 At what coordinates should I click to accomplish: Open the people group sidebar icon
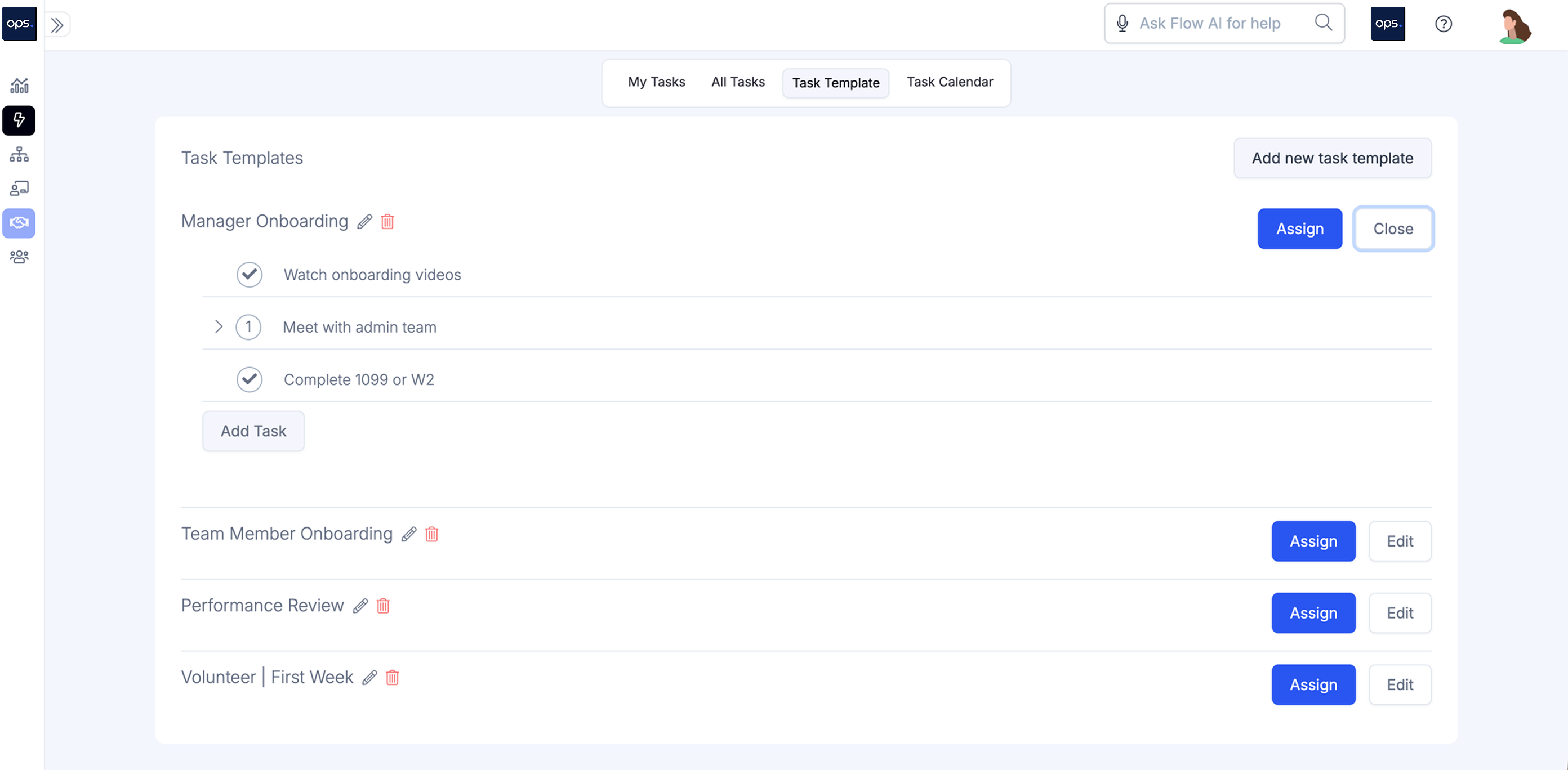(x=19, y=257)
